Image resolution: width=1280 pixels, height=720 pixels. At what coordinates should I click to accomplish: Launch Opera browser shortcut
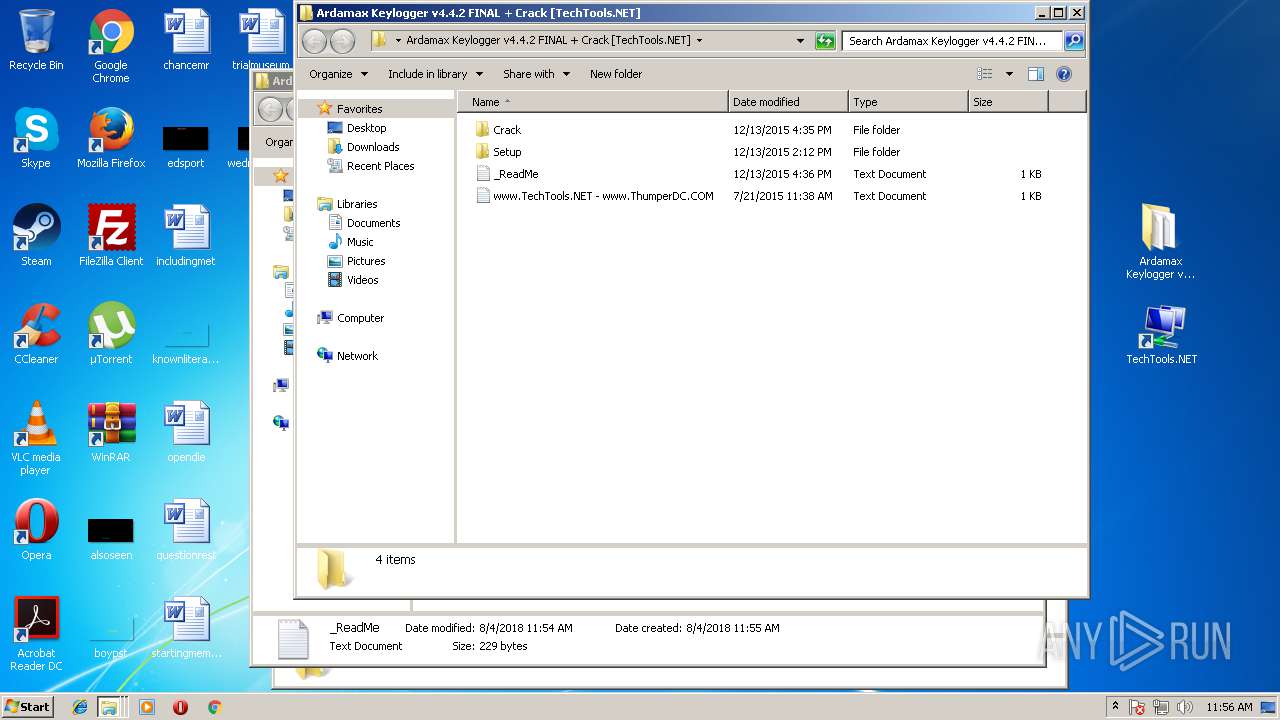tap(36, 530)
